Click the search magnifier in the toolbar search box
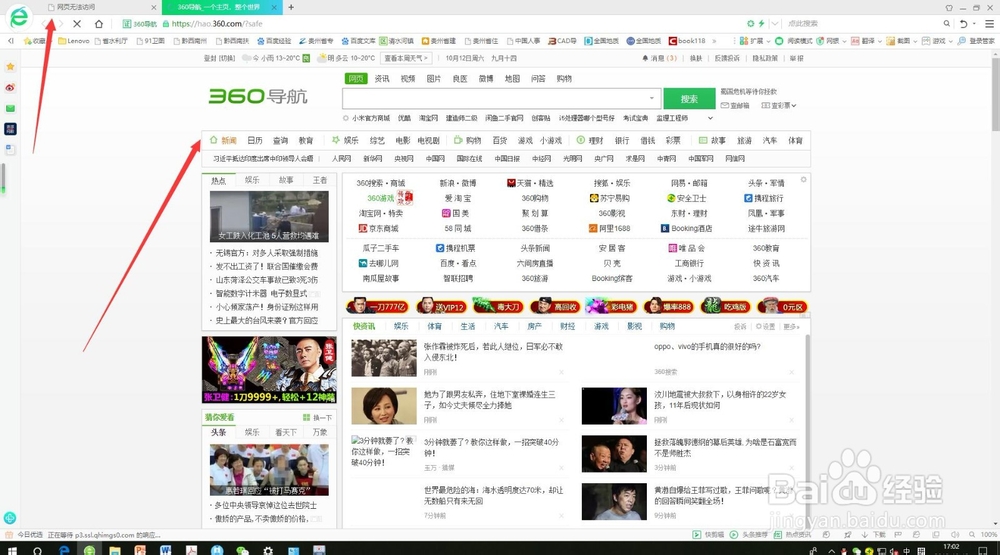The image size is (1000, 555). (946, 24)
